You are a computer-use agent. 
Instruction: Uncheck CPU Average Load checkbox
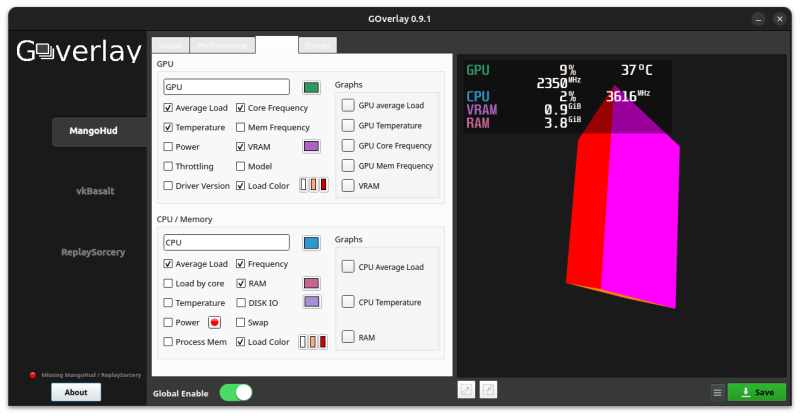coord(168,264)
